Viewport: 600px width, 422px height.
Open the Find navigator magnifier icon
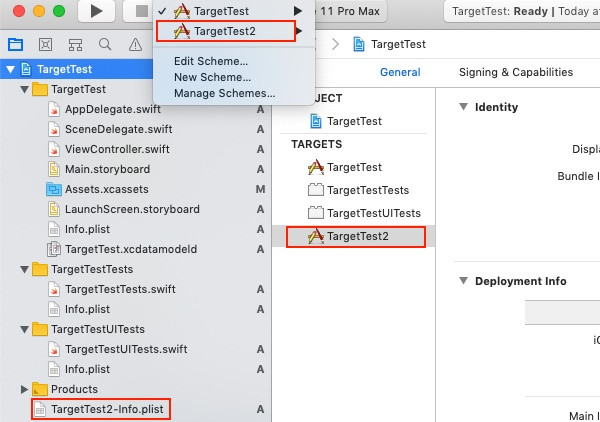click(x=105, y=44)
